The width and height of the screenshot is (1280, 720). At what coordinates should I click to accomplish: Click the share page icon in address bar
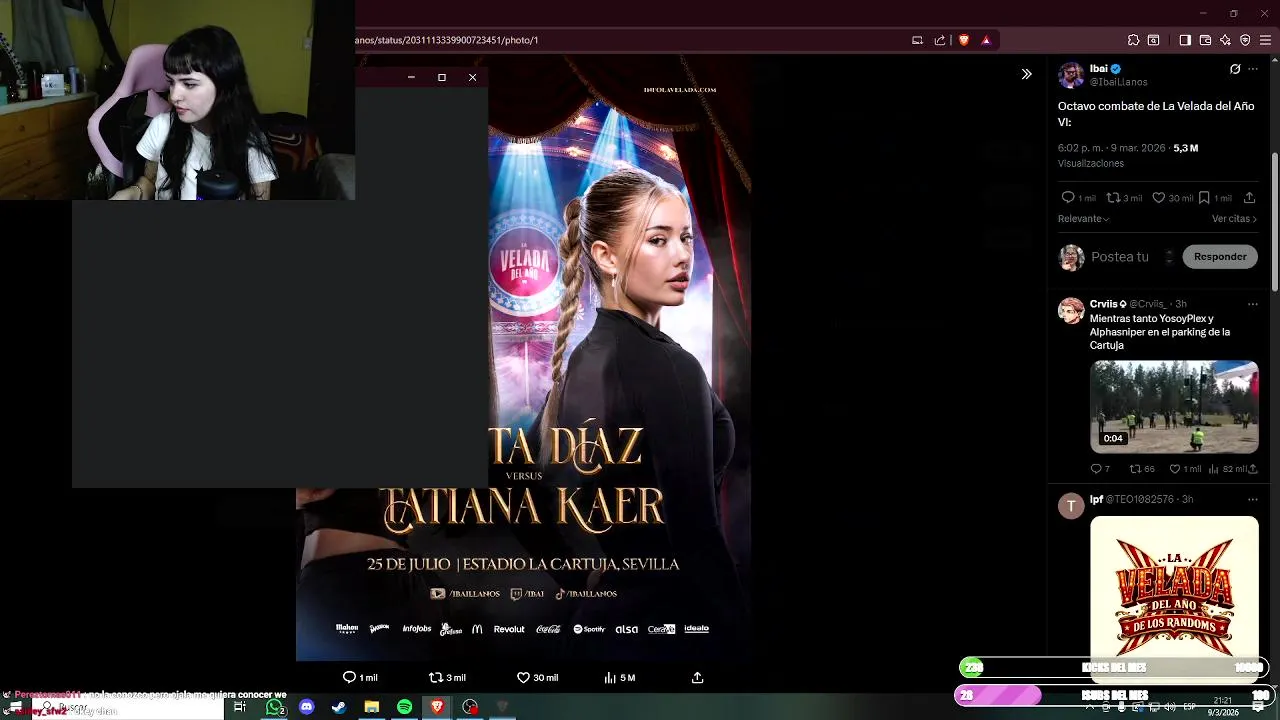[940, 40]
